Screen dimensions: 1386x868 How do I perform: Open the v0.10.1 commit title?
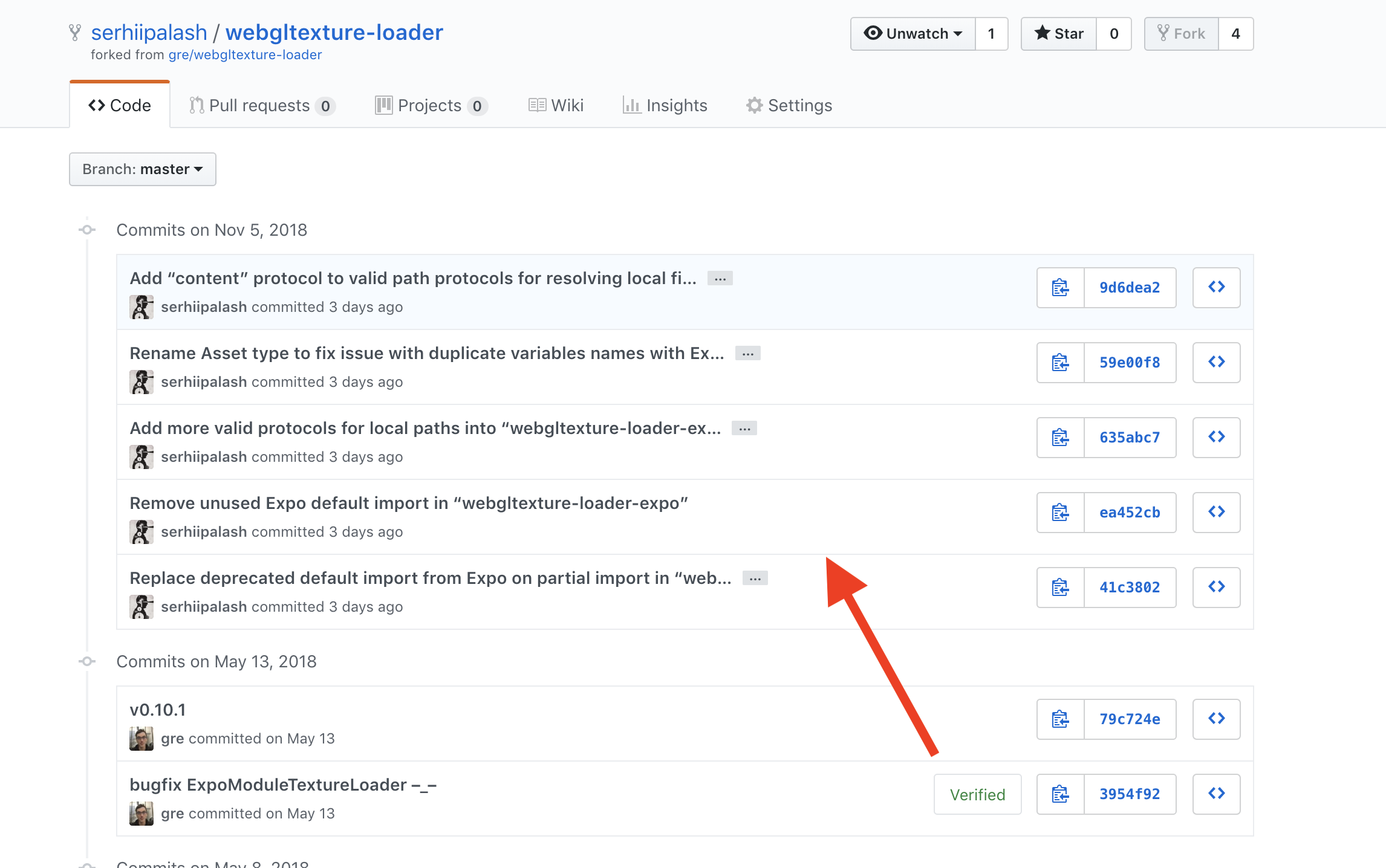[158, 710]
